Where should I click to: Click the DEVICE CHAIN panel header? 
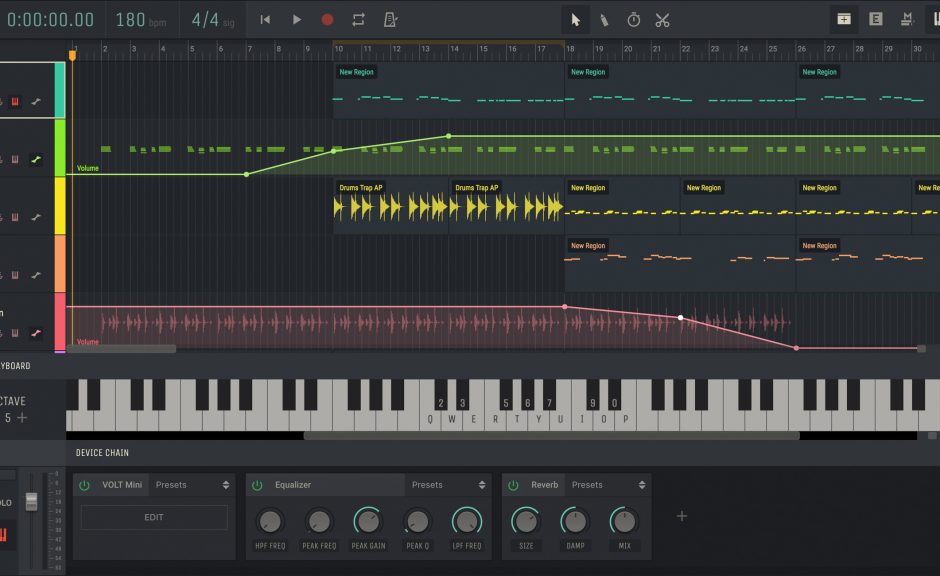click(105, 452)
